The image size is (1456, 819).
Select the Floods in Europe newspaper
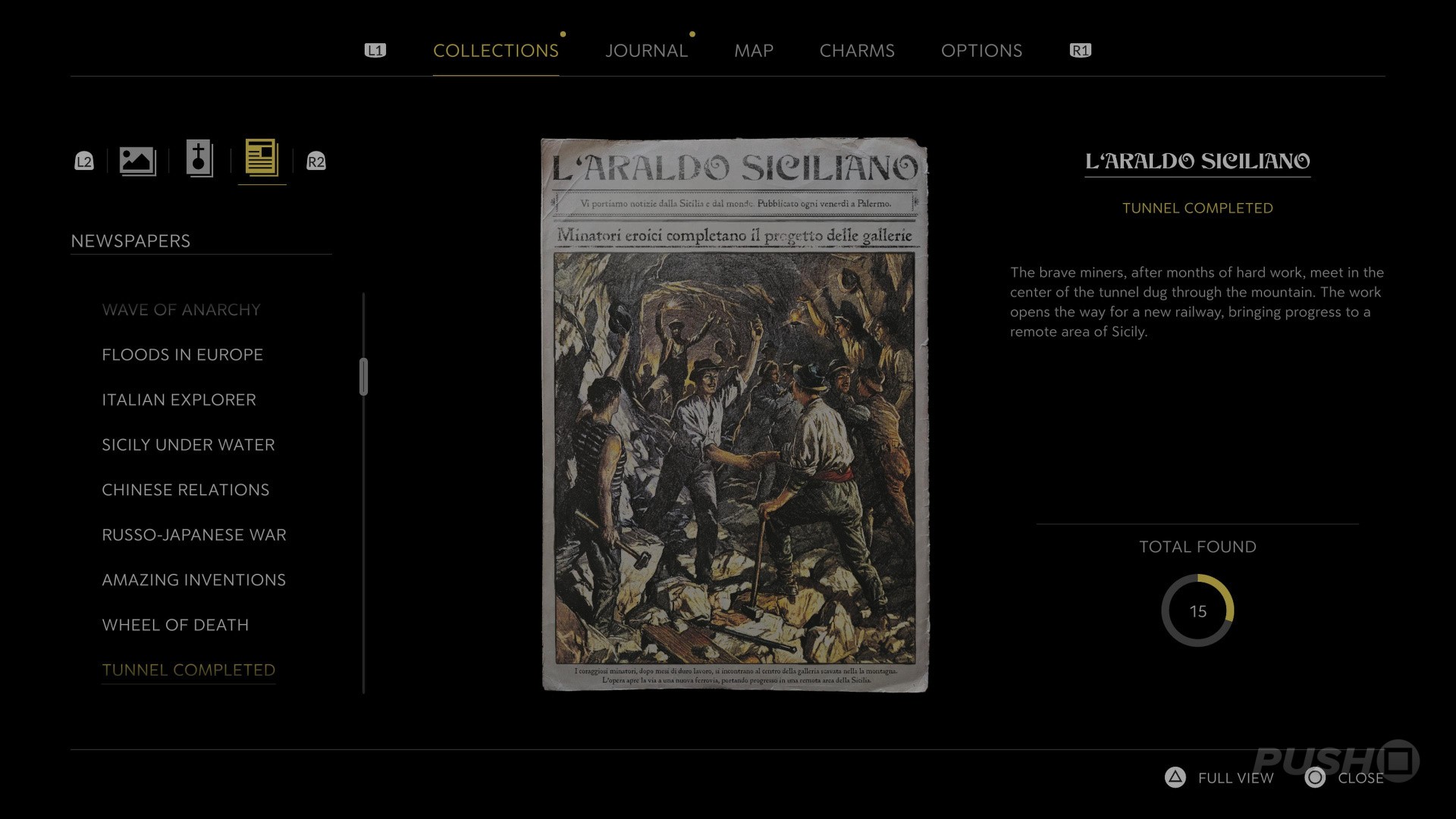pyautogui.click(x=182, y=355)
